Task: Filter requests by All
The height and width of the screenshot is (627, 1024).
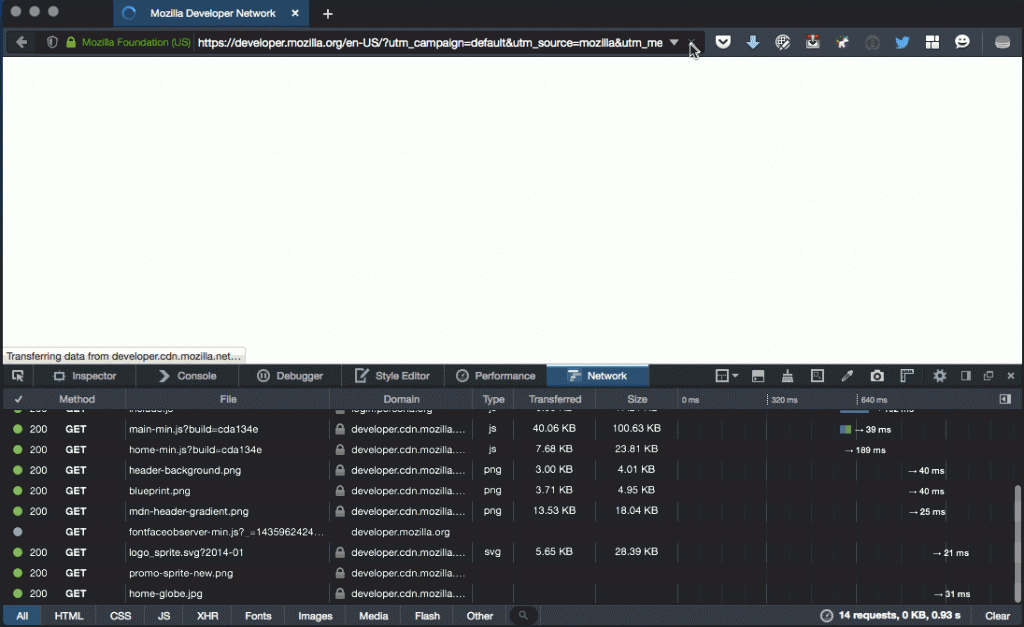Action: tap(22, 616)
